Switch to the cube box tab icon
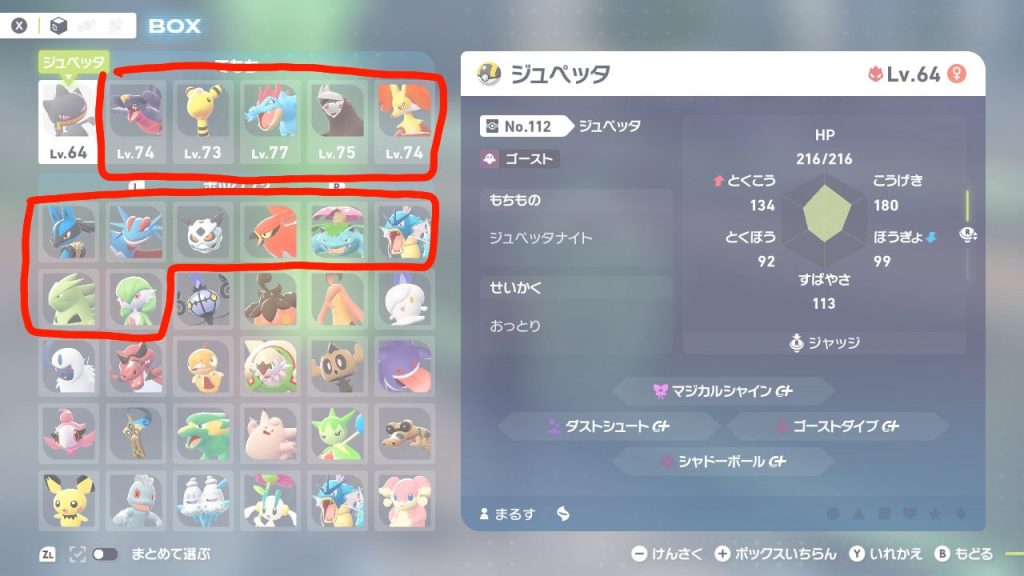This screenshot has height=576, width=1024. [58, 25]
